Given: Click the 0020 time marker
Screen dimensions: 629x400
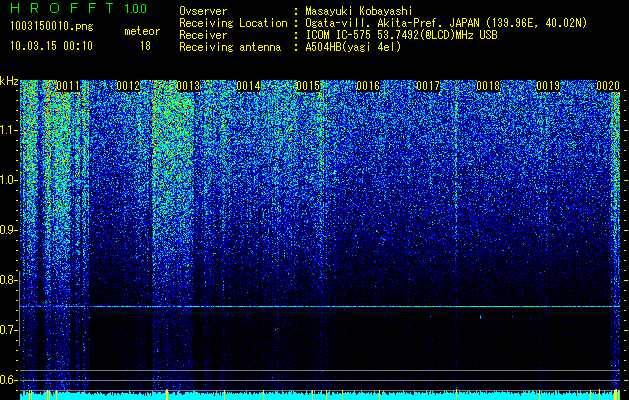Looking at the screenshot, I should 608,86.
